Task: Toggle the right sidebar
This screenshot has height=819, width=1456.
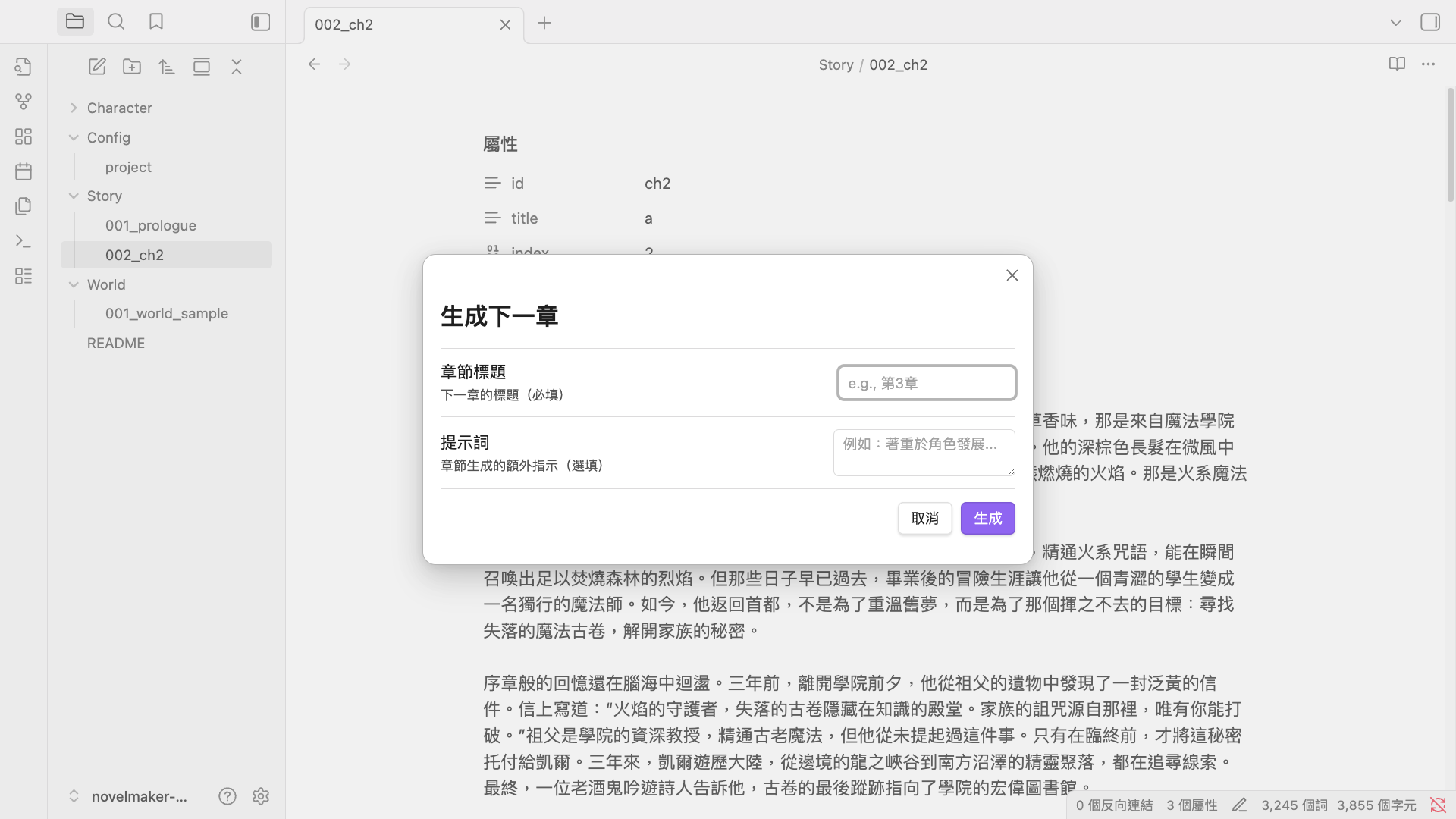Action: pos(1429,22)
